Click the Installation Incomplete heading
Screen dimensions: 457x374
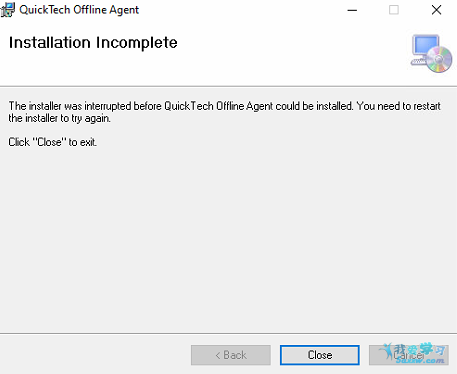(x=93, y=42)
